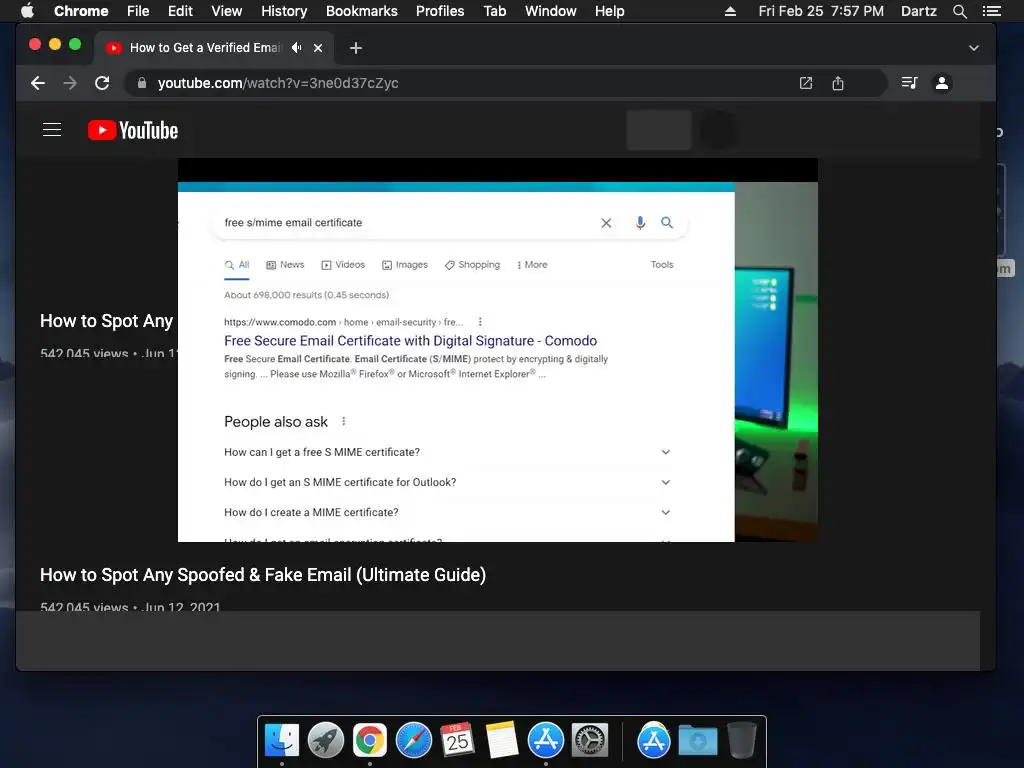This screenshot has height=768, width=1024.
Task: Select the Shopping search tab
Action: tap(472, 264)
